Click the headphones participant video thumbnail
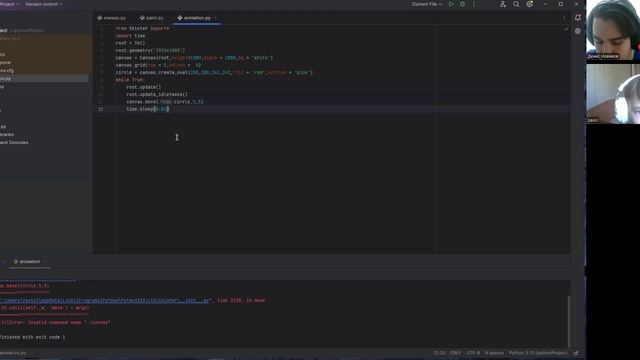This screenshot has width=640, height=360. 613,93
